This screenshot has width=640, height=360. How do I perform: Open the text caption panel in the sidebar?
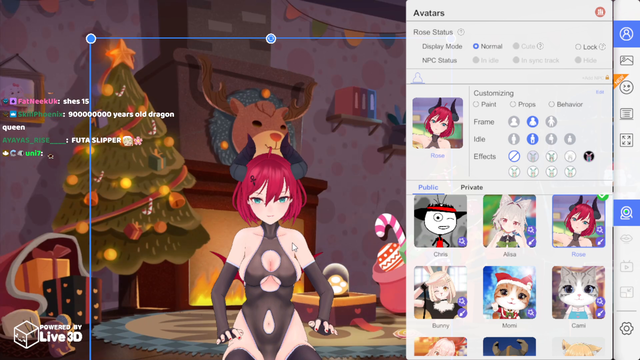pyautogui.click(x=627, y=113)
